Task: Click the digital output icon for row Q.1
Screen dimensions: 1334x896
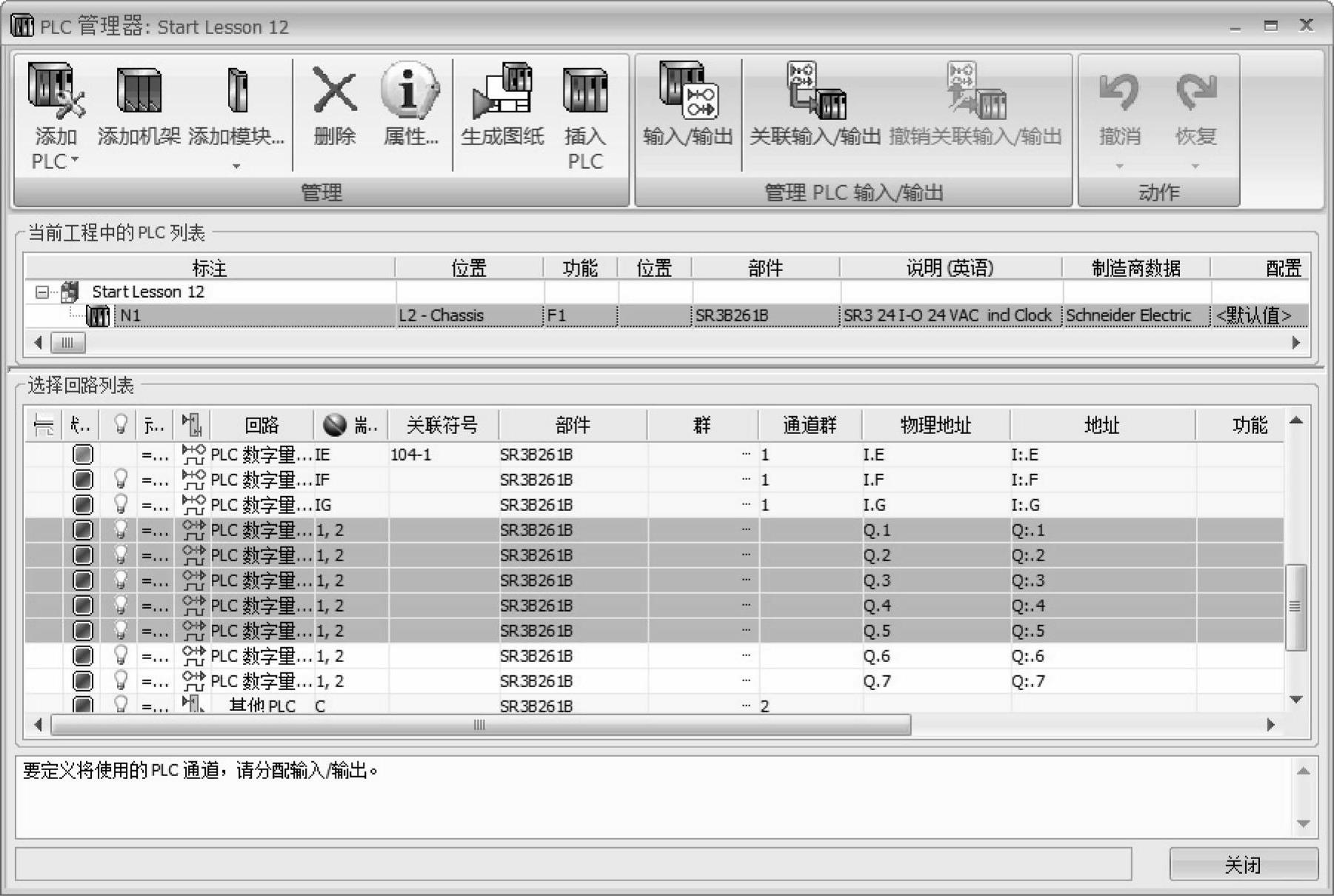Action: [x=193, y=530]
